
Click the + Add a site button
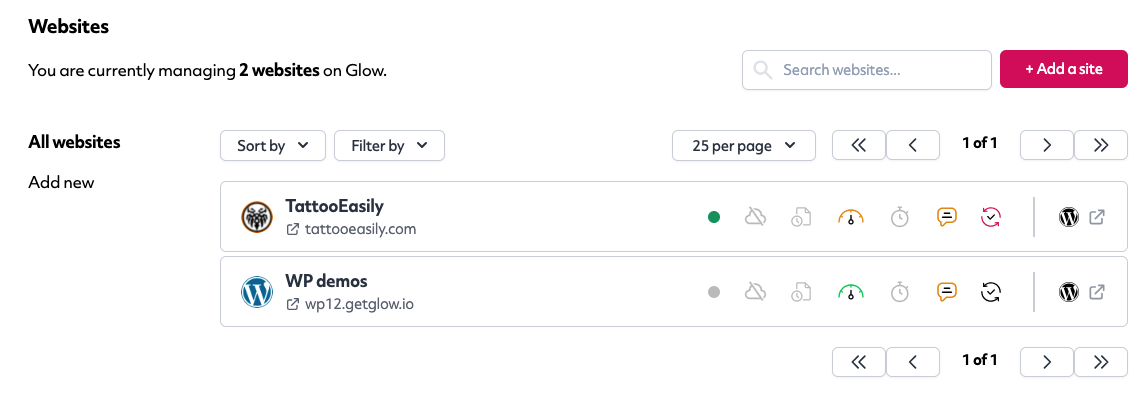(1064, 69)
